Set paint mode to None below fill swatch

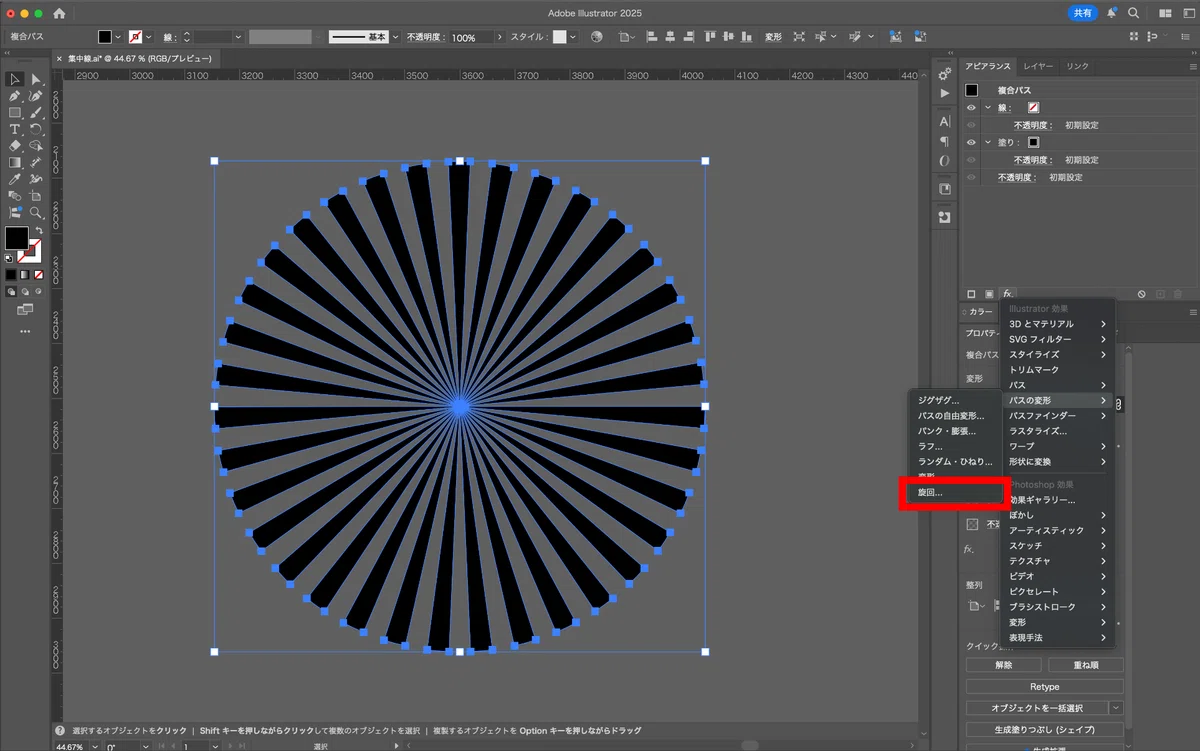coord(38,274)
